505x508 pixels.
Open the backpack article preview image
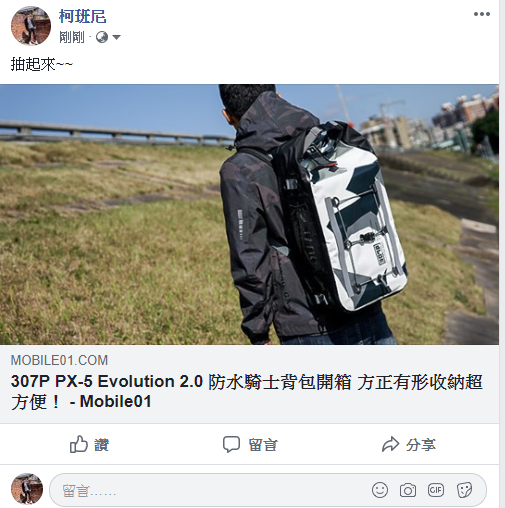[x=249, y=214]
